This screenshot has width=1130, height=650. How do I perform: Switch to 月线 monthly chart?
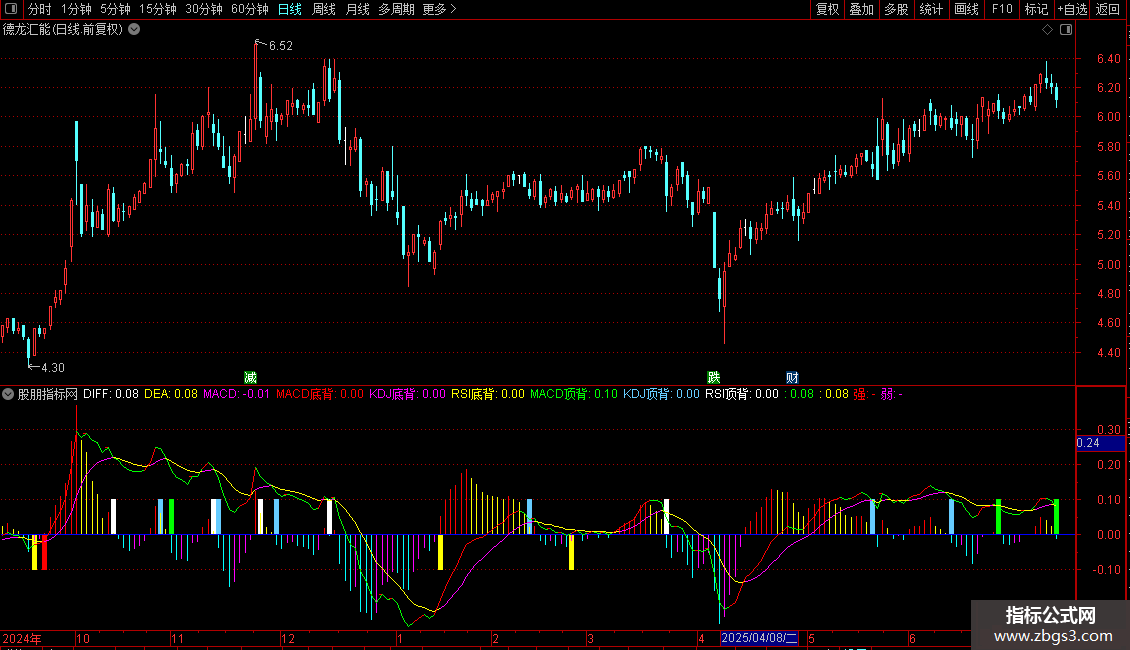click(357, 9)
